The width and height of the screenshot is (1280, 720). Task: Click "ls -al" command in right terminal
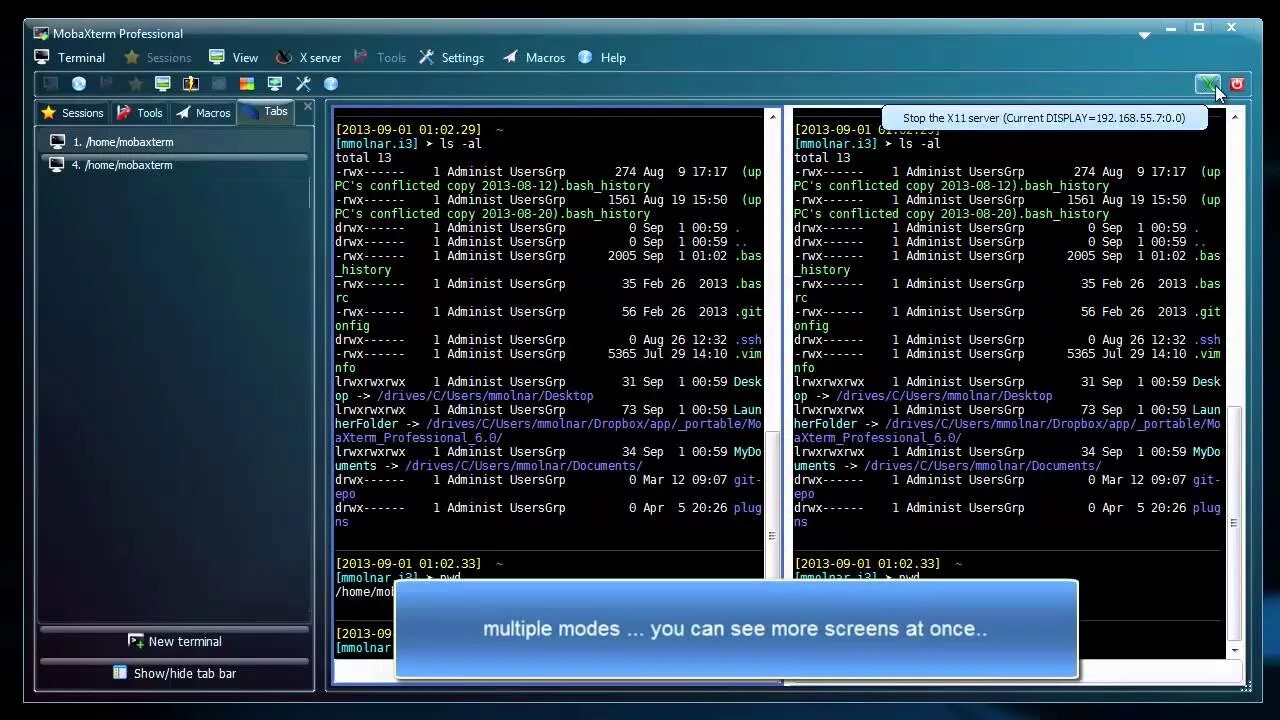tap(920, 143)
